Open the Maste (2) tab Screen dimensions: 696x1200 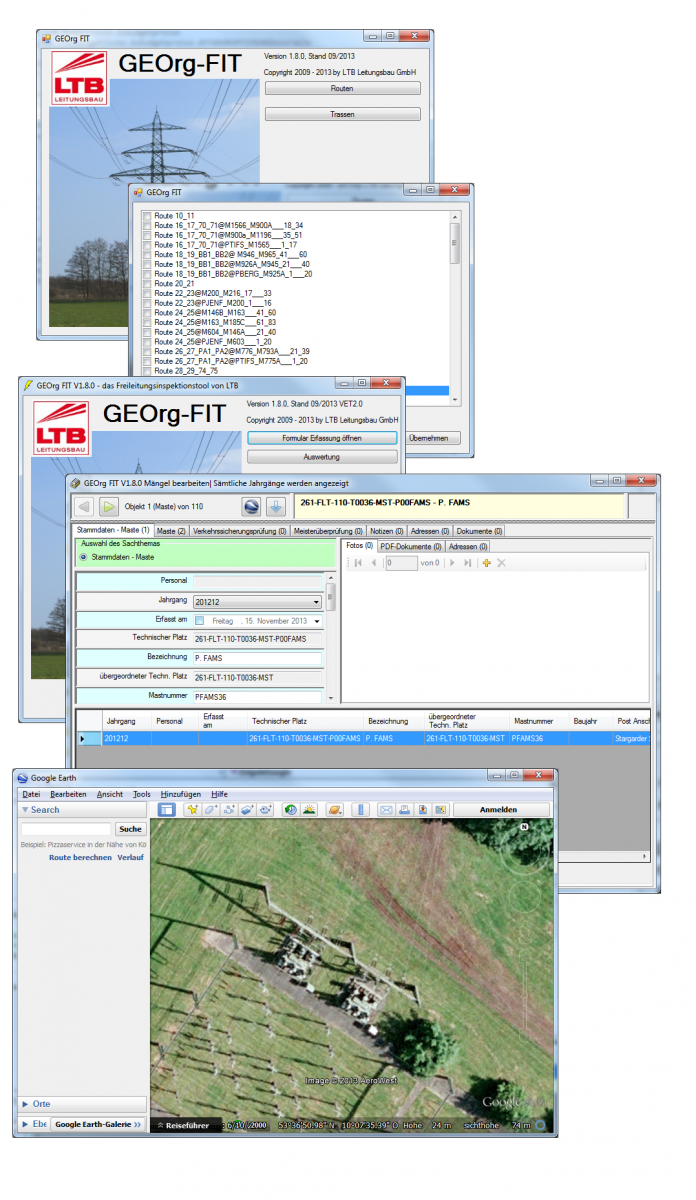point(171,531)
